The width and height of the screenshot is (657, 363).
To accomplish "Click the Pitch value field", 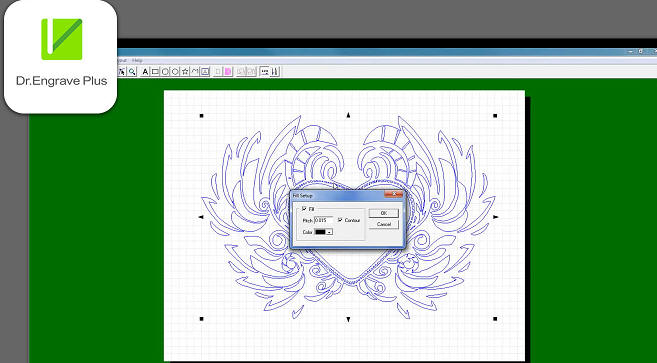I will [x=323, y=220].
